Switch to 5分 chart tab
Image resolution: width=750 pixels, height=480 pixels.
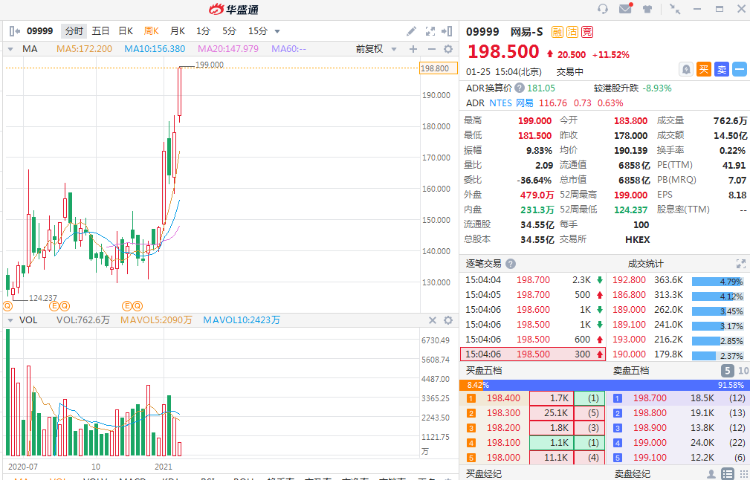pos(229,31)
